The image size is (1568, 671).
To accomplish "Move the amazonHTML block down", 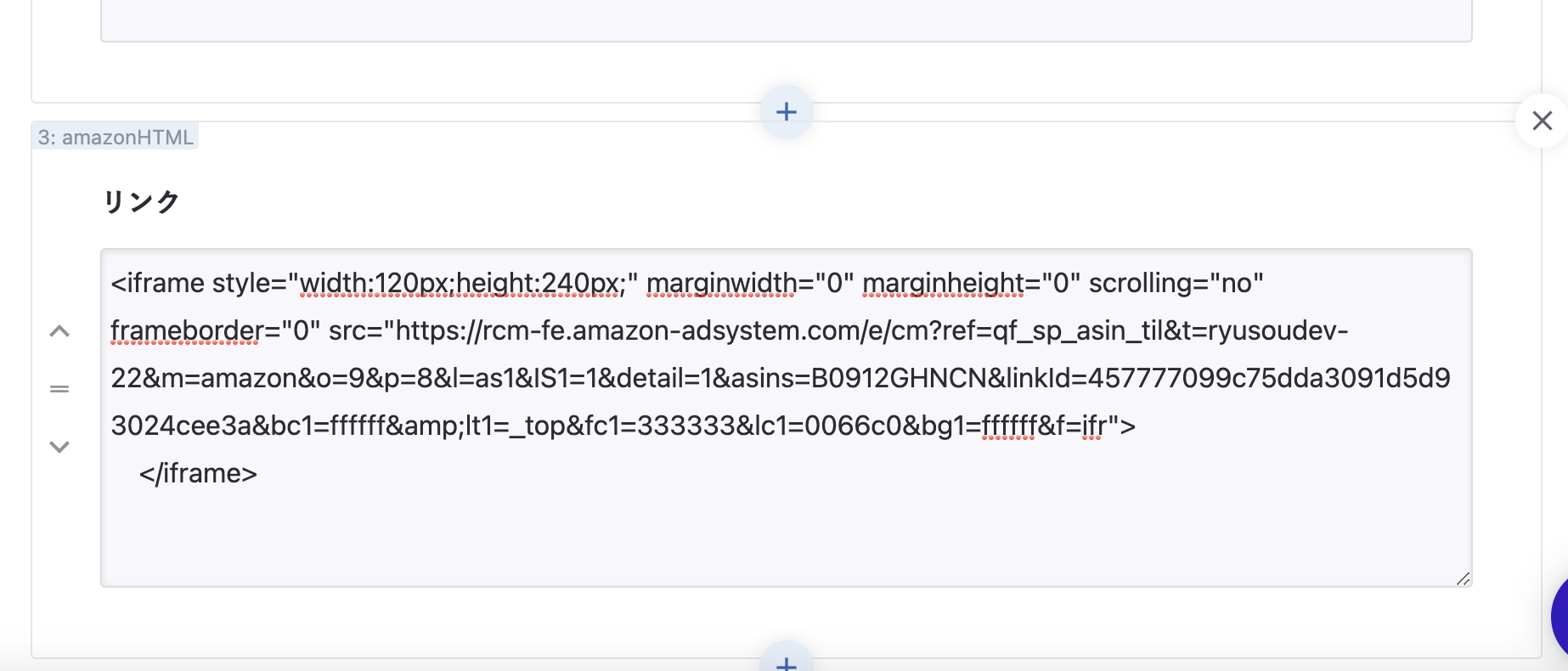I will tap(59, 447).
